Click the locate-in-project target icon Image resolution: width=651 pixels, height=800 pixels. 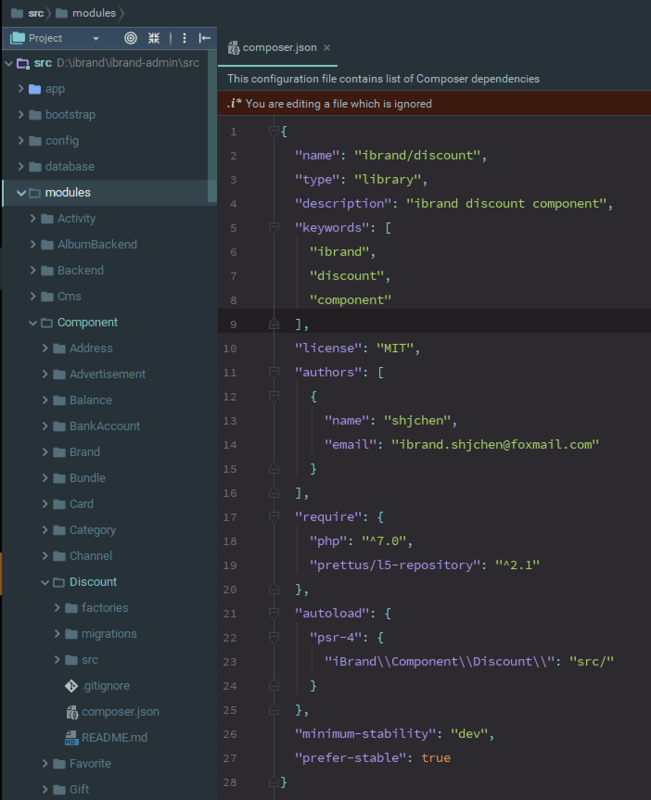pyautogui.click(x=131, y=38)
